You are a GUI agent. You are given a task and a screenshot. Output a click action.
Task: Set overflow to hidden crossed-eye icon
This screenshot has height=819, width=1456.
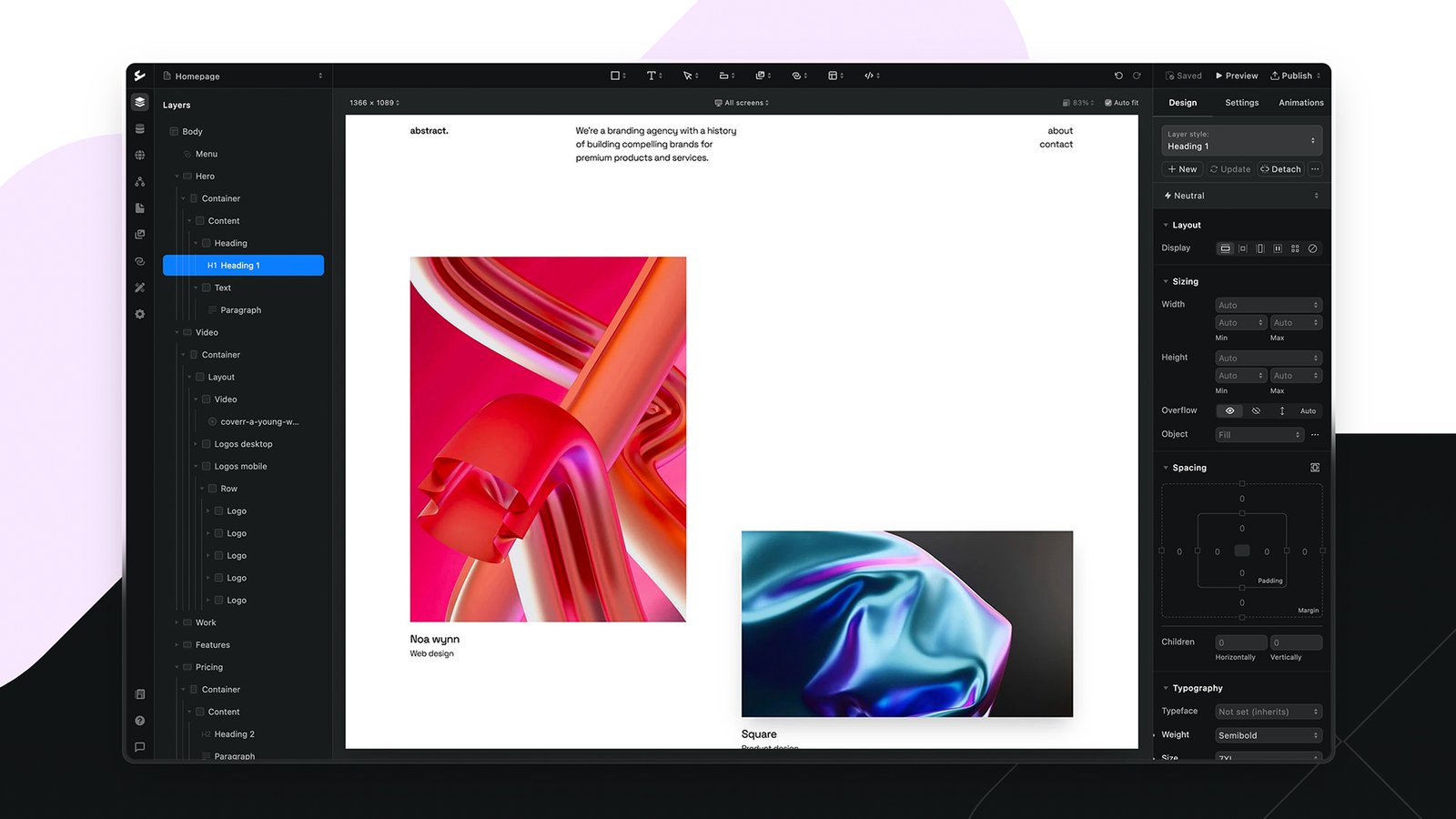[1256, 410]
